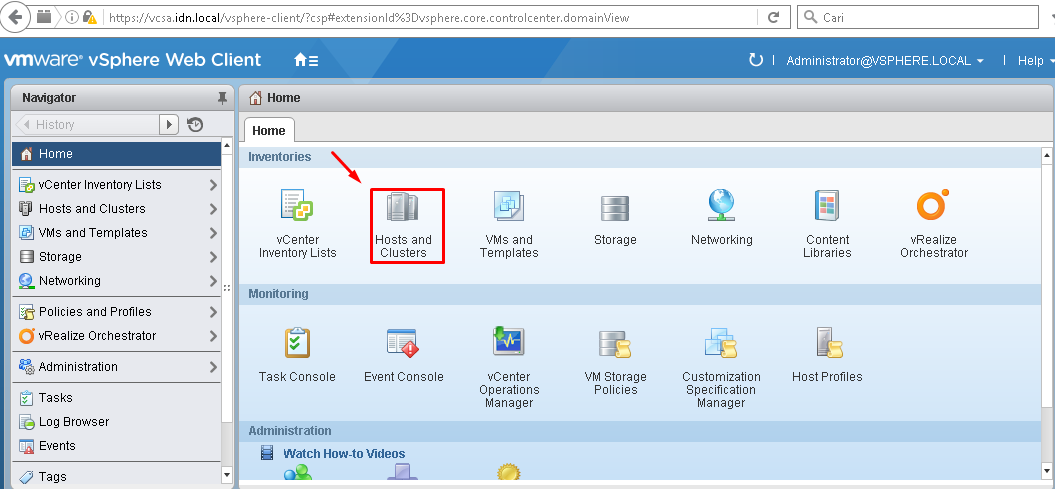Image resolution: width=1055 pixels, height=489 pixels.
Task: Click the insecure lock warning icon
Action: (x=90, y=17)
